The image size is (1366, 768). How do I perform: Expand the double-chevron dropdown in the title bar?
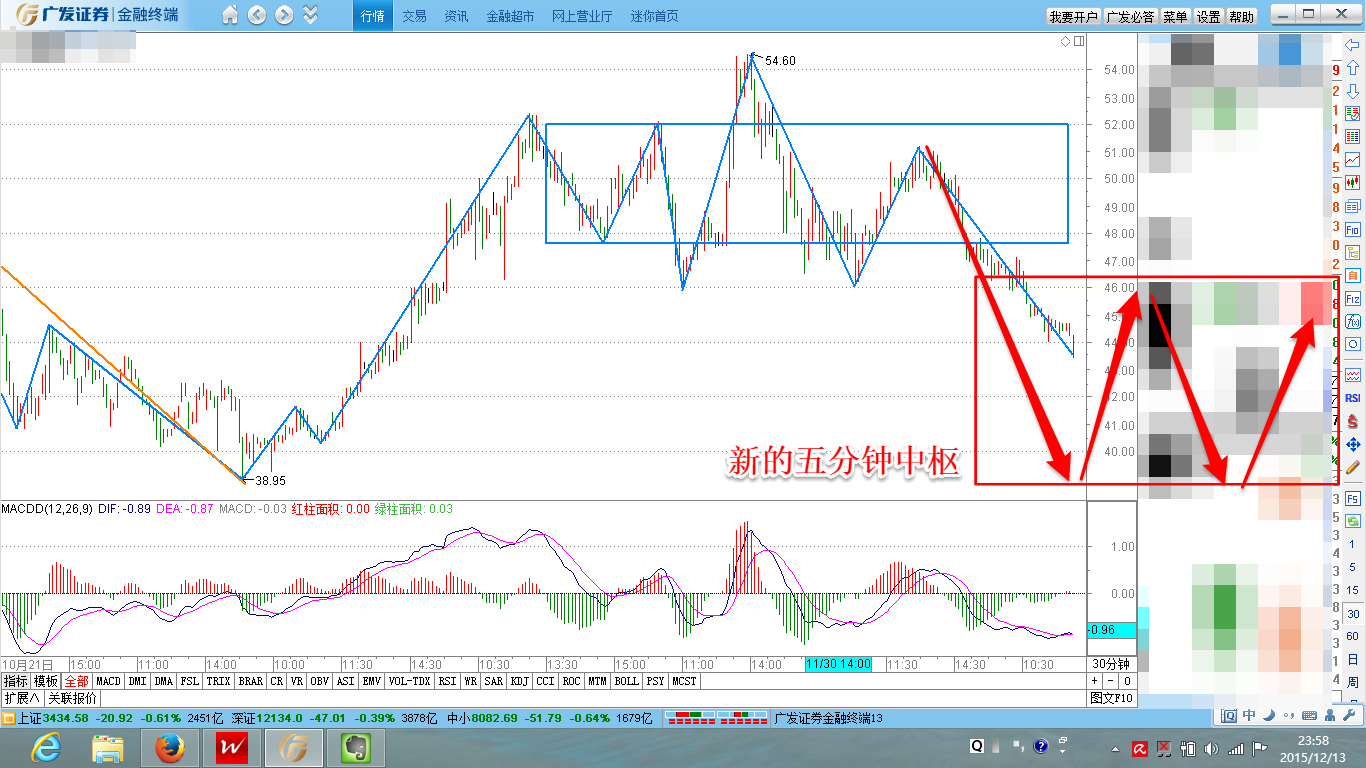pos(310,15)
